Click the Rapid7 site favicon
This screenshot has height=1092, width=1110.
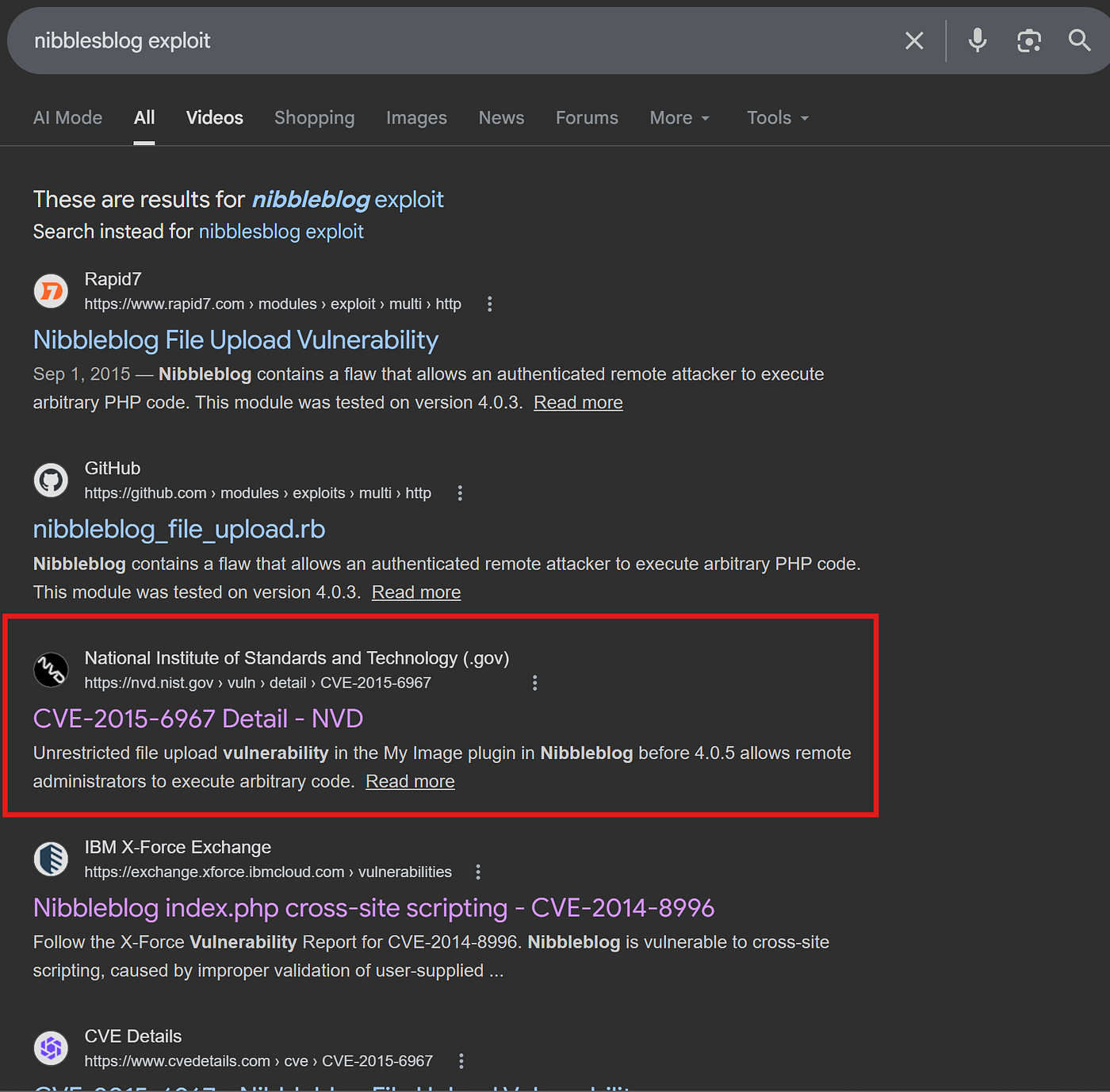click(51, 291)
